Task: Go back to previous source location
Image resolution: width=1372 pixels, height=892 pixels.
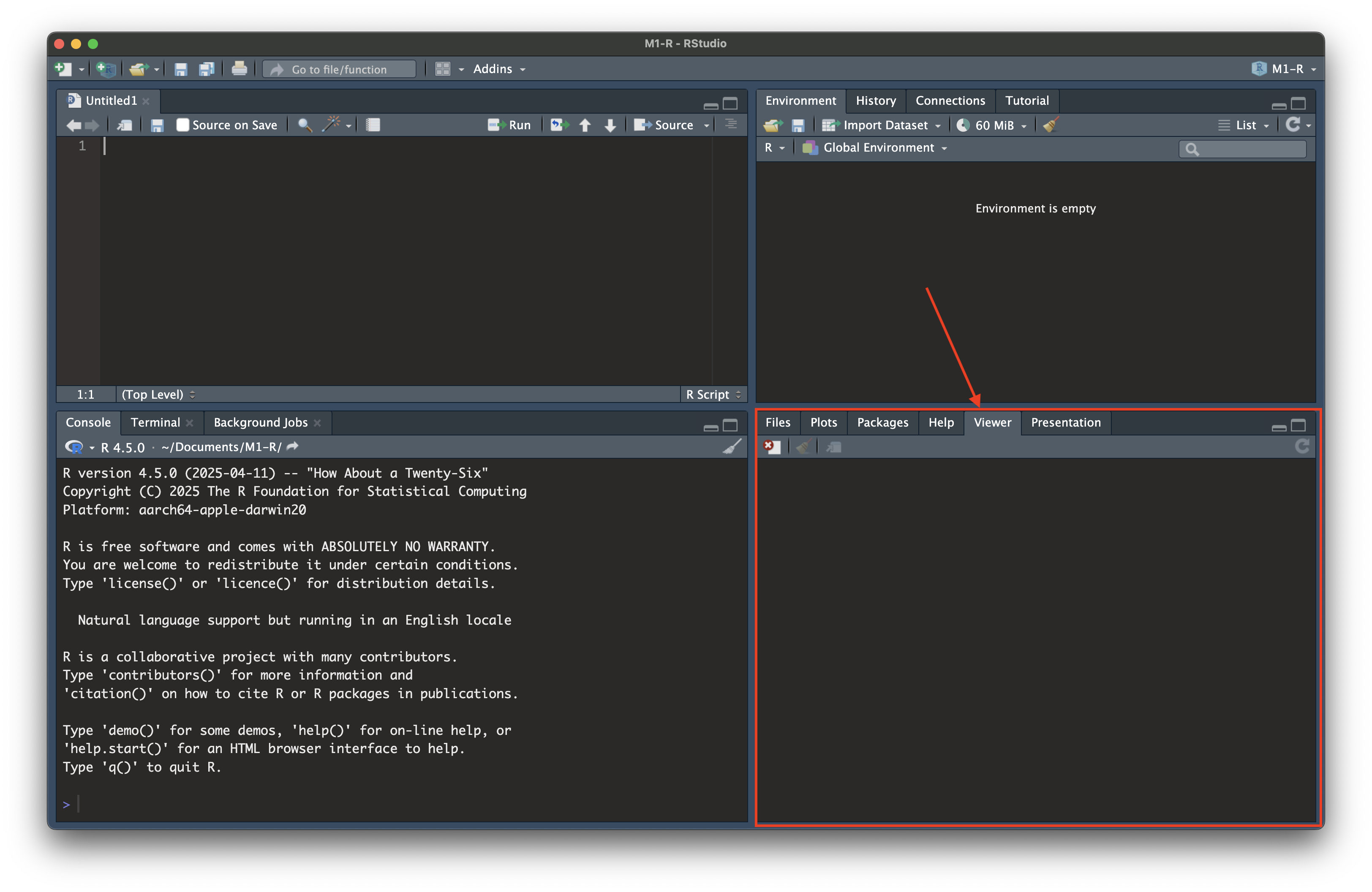Action: [74, 125]
